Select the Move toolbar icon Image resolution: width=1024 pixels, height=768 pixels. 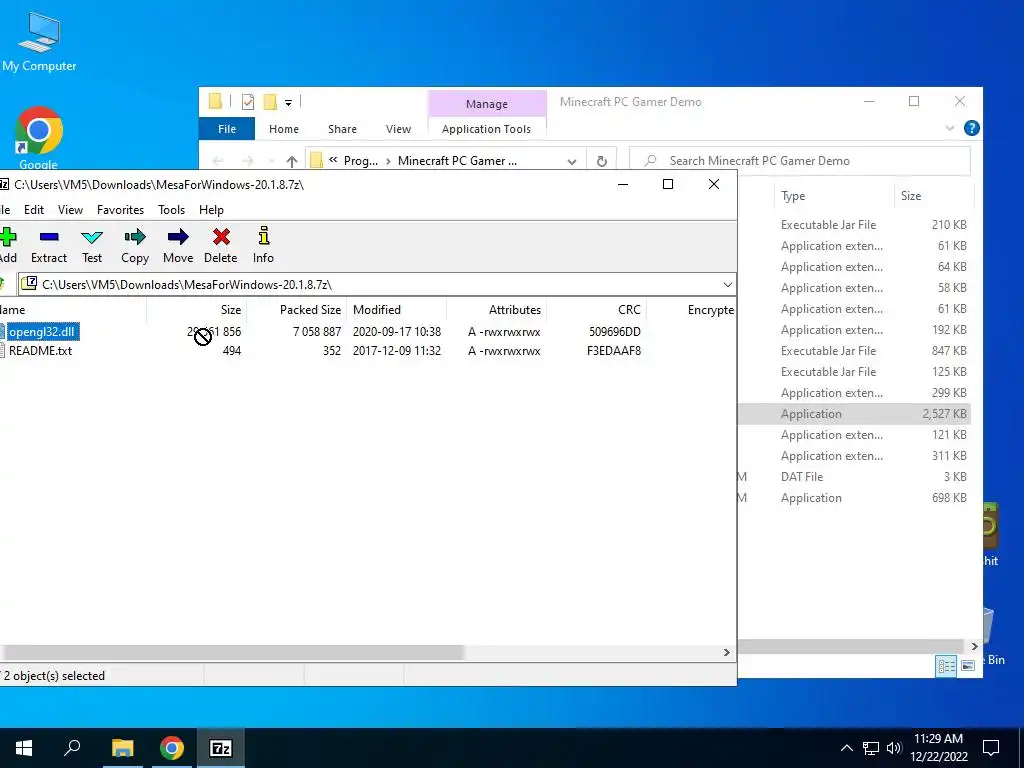pyautogui.click(x=178, y=246)
